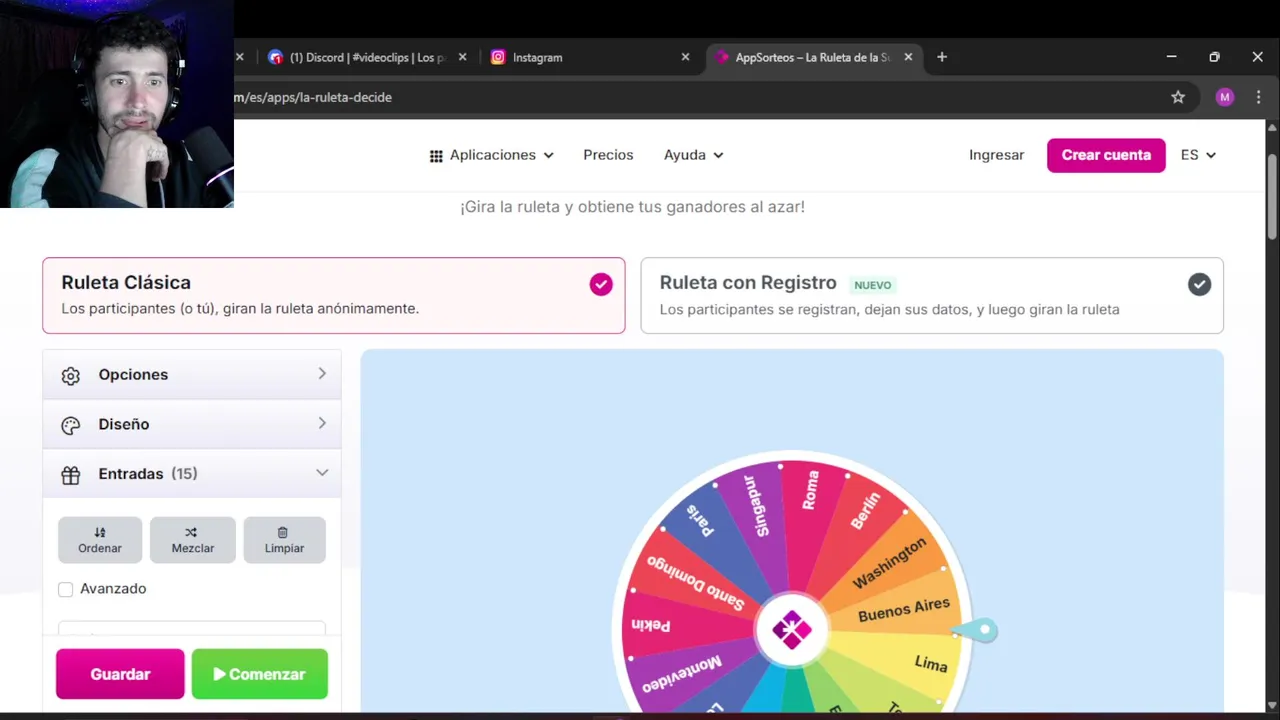Click the NUEVO badge

(872, 285)
